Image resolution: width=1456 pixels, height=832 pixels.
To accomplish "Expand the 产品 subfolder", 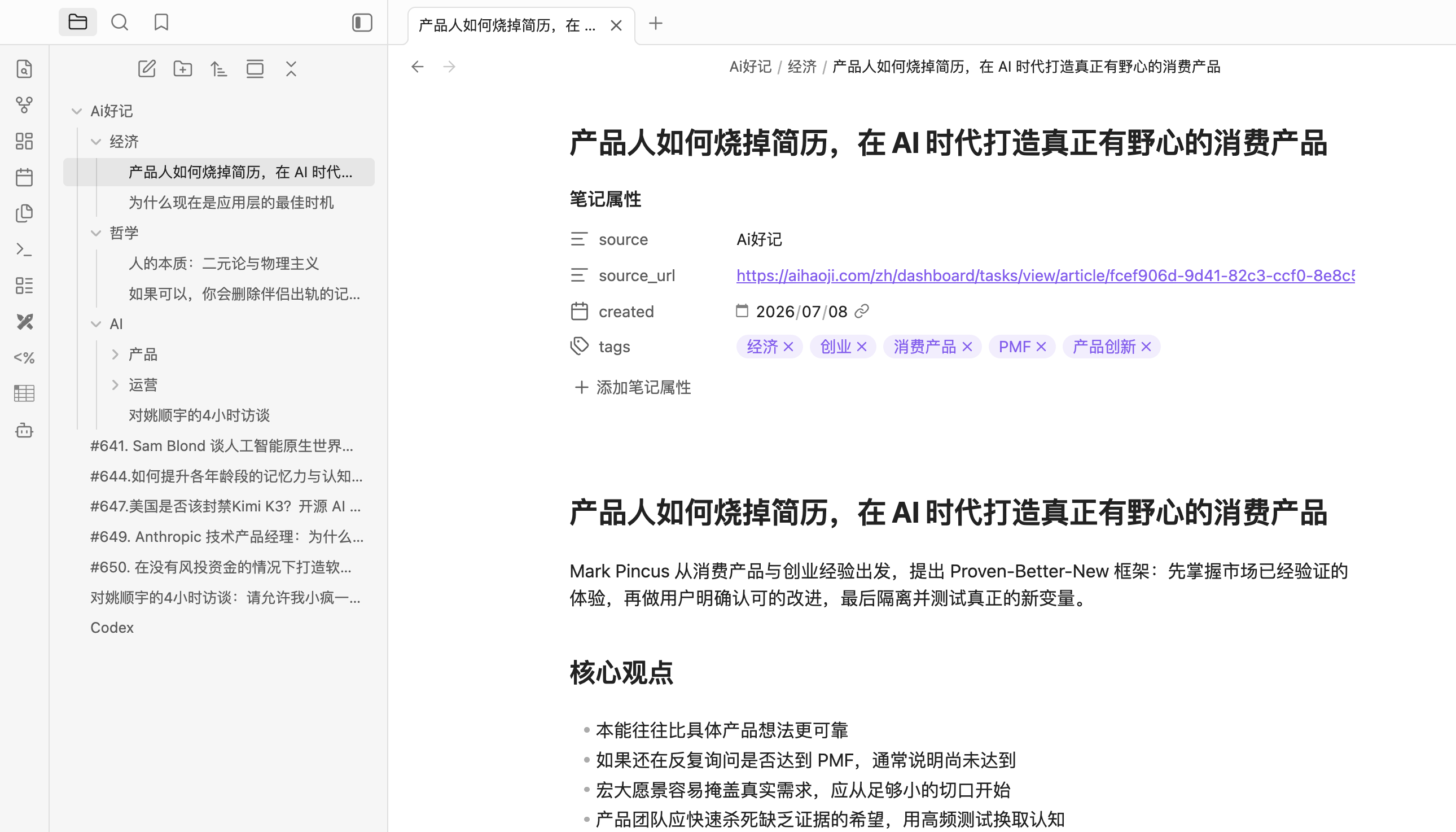I will (115, 354).
